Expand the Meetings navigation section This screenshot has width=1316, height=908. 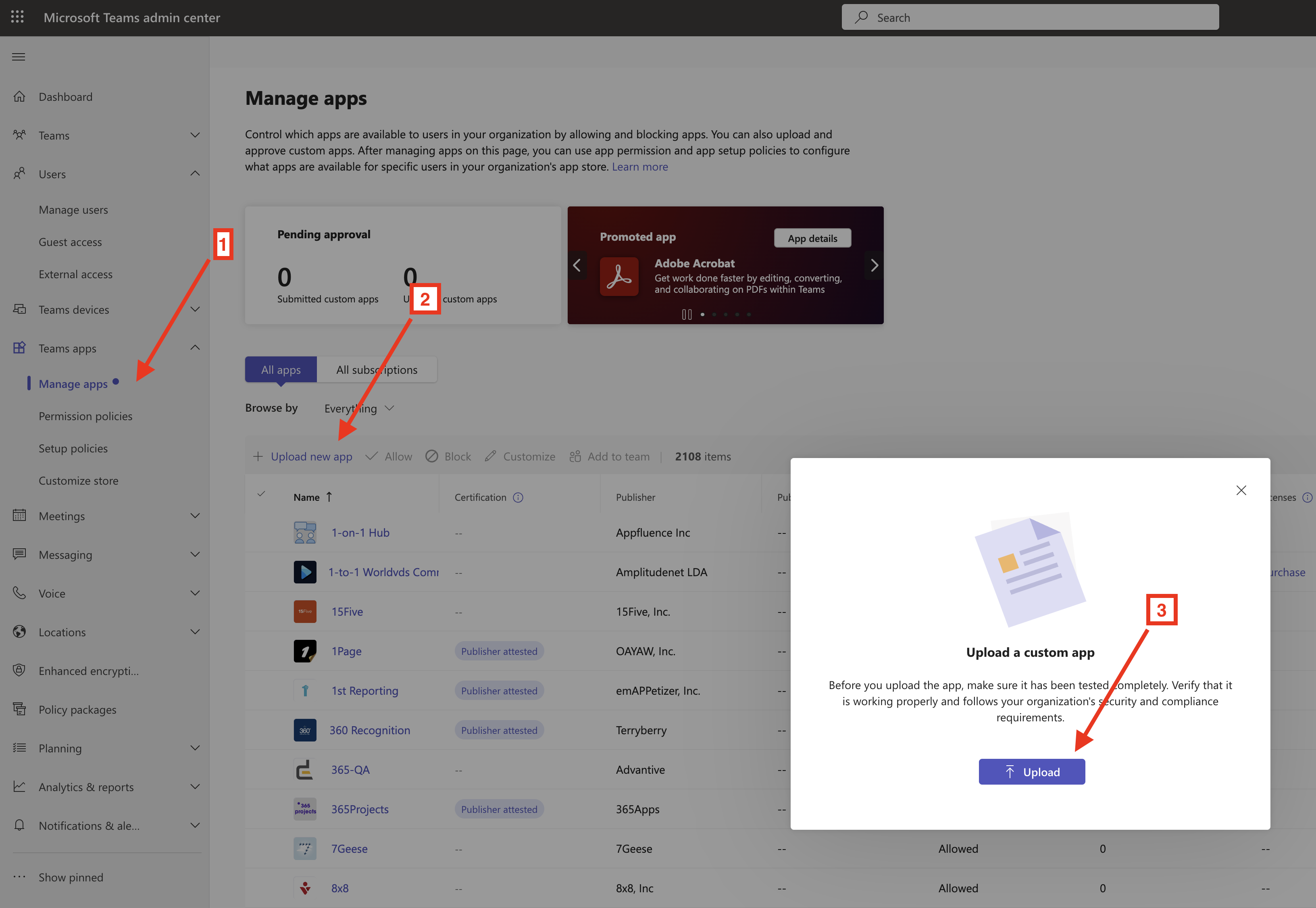pyautogui.click(x=195, y=516)
